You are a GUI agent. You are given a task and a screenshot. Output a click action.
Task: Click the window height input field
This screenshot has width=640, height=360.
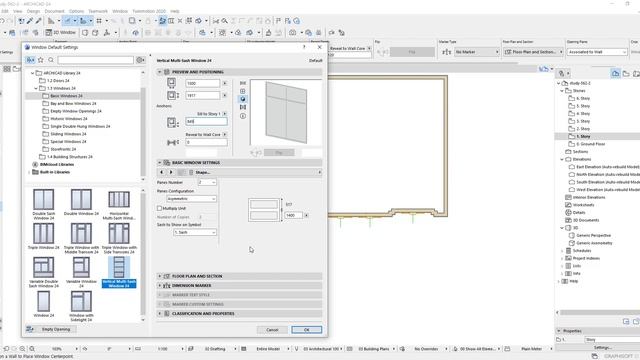[203, 95]
